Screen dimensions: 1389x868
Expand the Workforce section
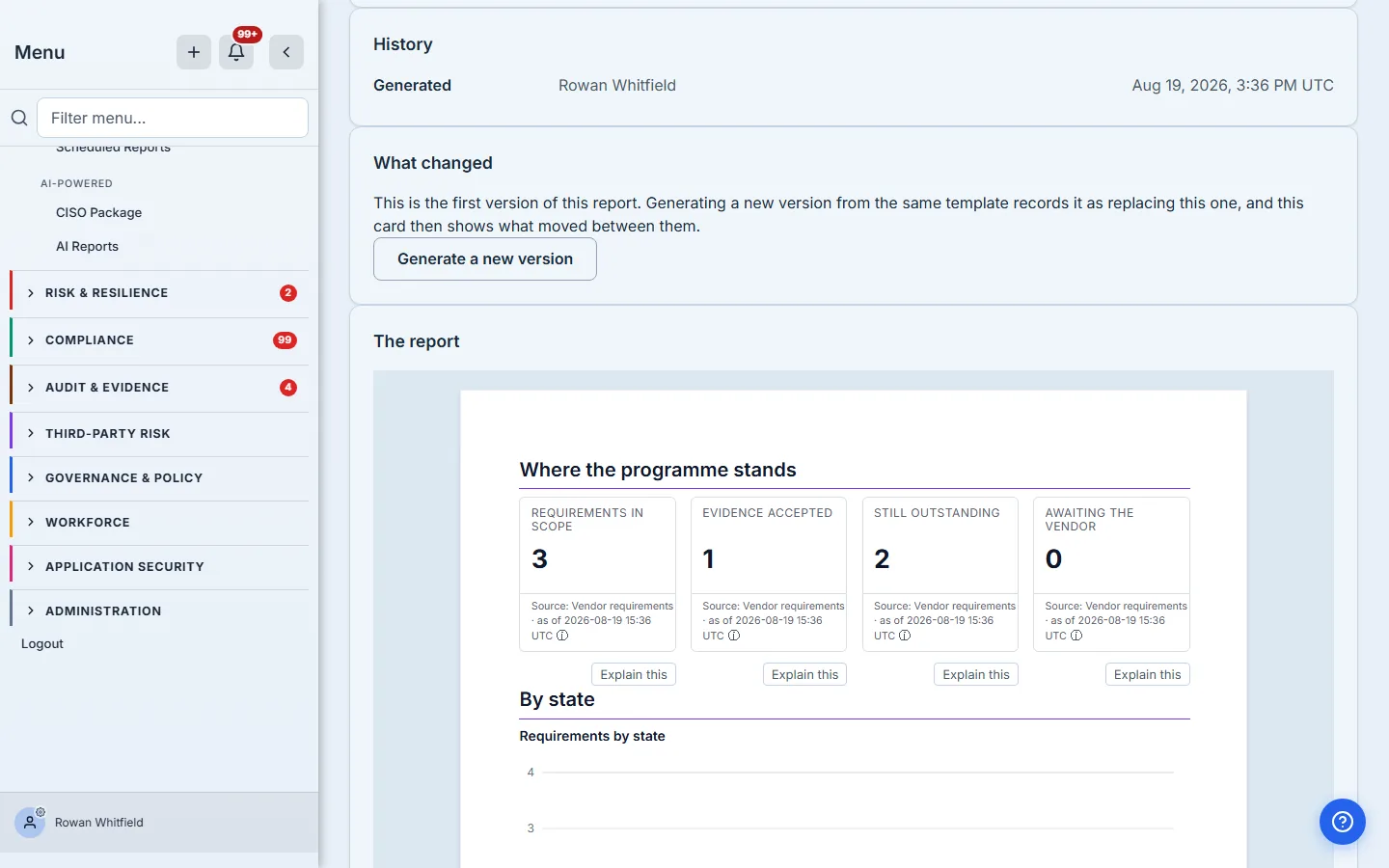[159, 523]
